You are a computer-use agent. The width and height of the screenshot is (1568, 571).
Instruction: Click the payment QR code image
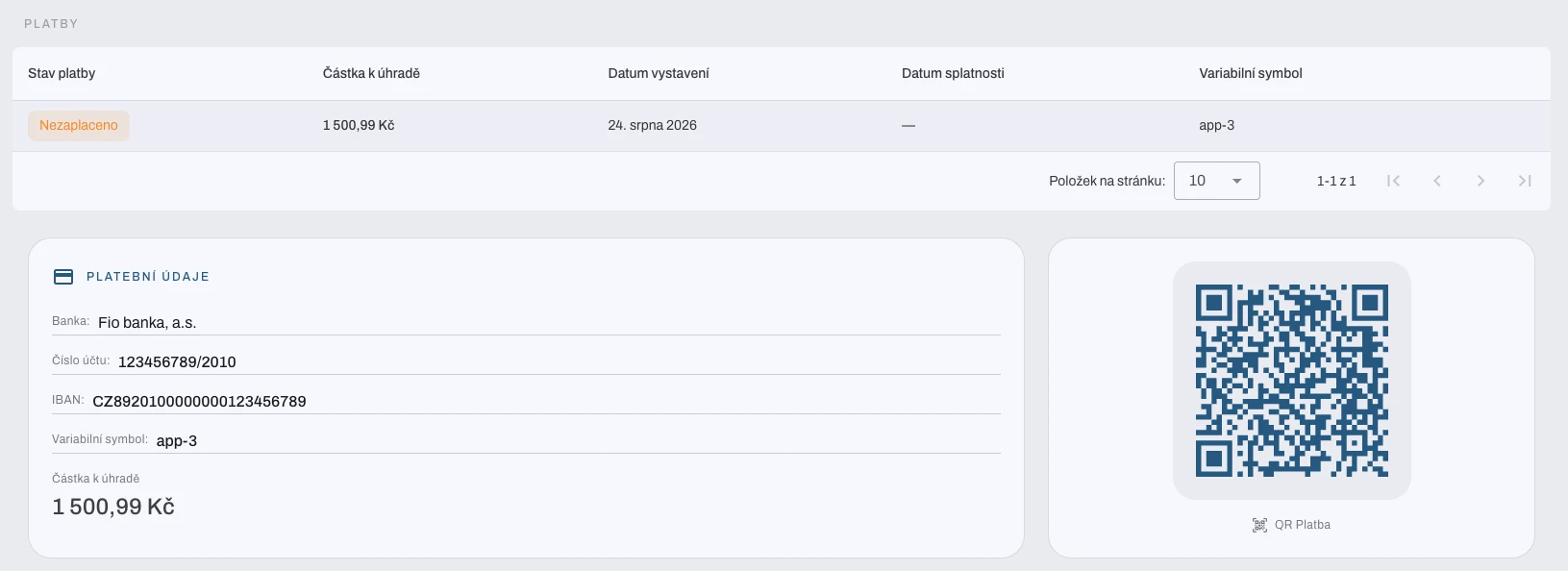1291,381
